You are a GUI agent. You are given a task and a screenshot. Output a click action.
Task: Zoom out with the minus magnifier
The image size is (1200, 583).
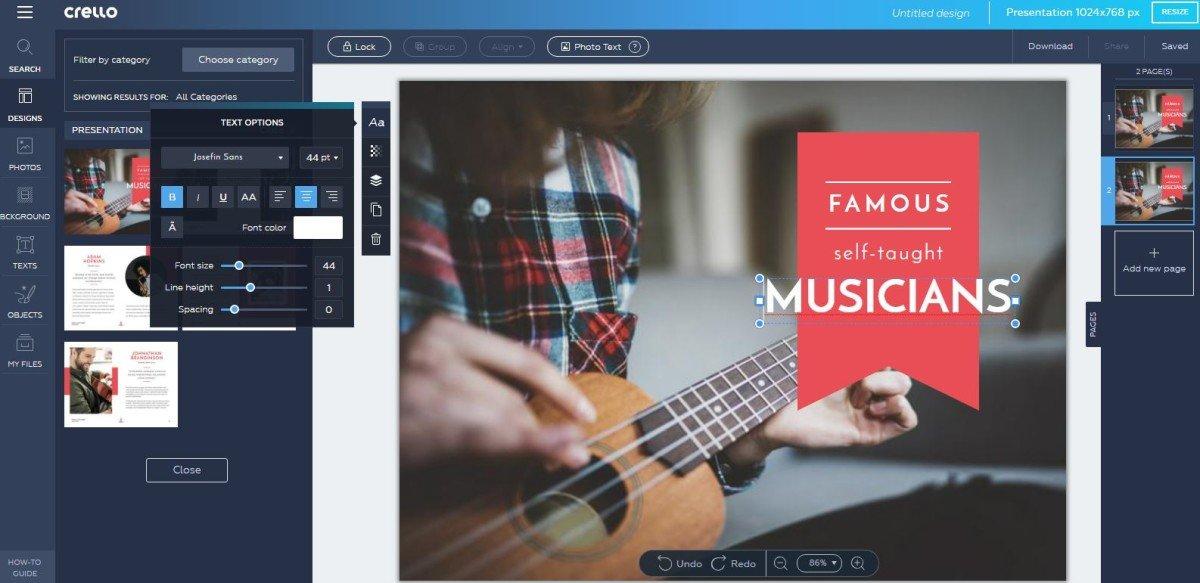(x=780, y=563)
